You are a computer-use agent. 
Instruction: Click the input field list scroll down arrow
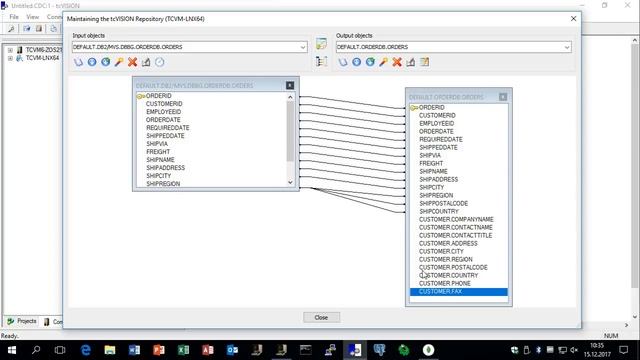click(290, 182)
